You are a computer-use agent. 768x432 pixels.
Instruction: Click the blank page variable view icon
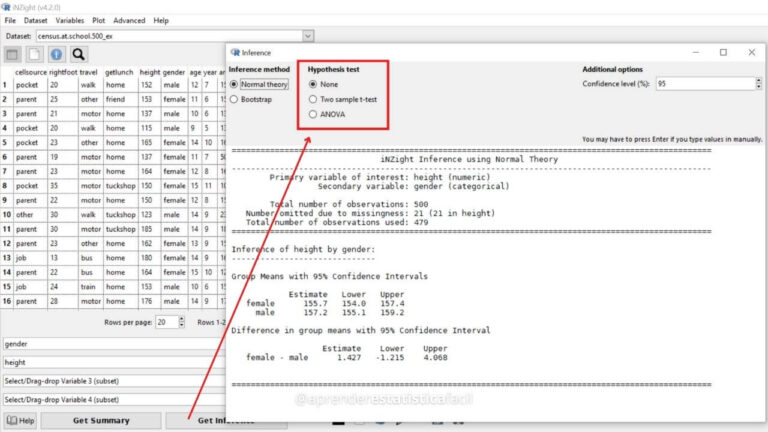click(34, 54)
